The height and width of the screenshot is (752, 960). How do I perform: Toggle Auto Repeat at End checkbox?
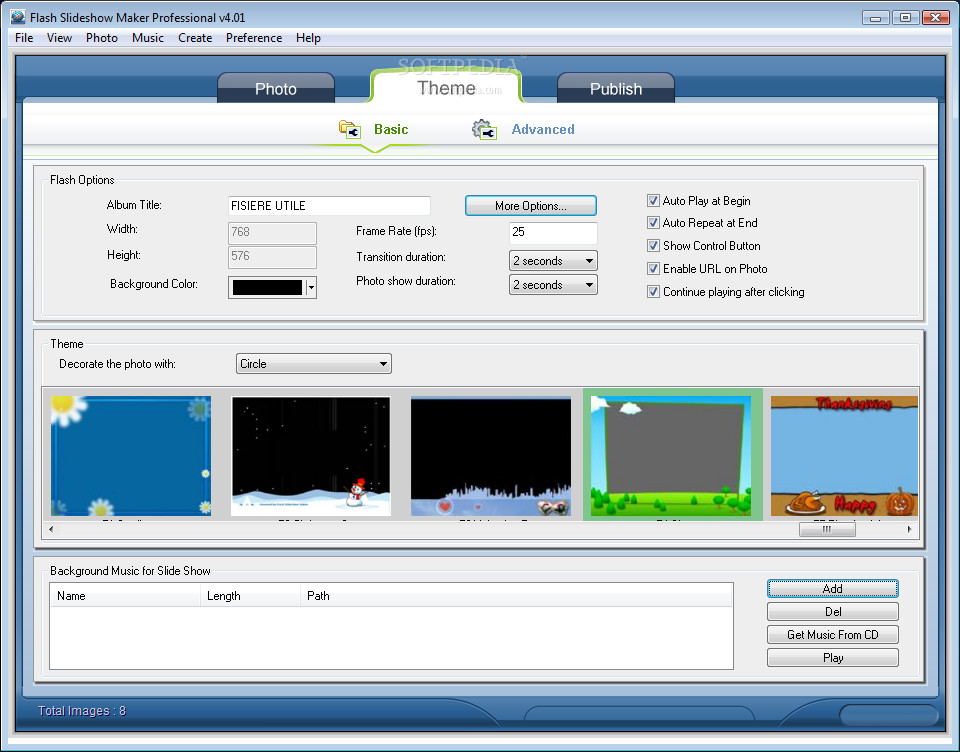pyautogui.click(x=653, y=223)
